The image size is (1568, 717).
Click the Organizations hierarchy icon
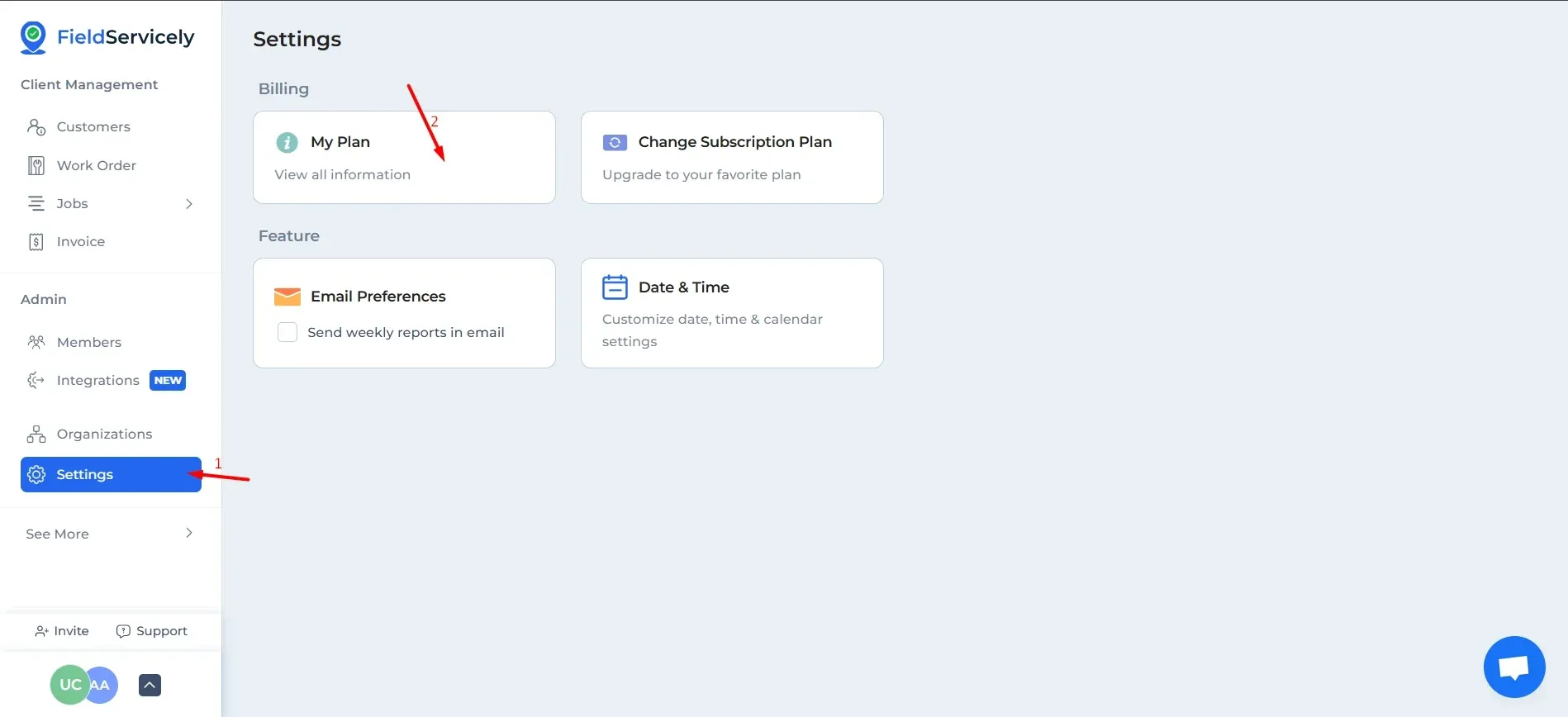pos(36,434)
